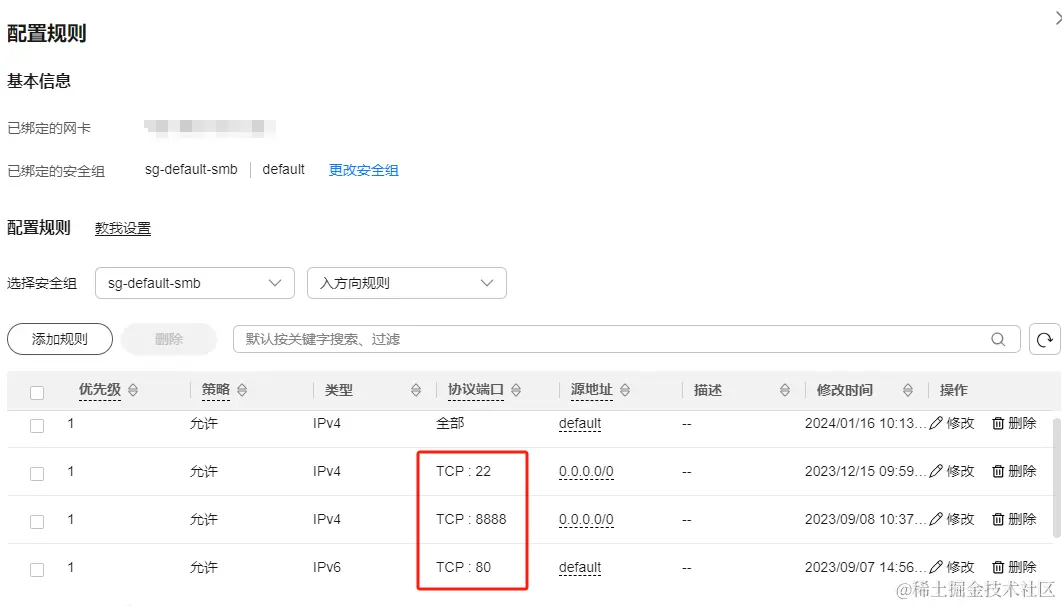Click the refresh icon next to search
This screenshot has height=606, width=1062.
(1044, 339)
